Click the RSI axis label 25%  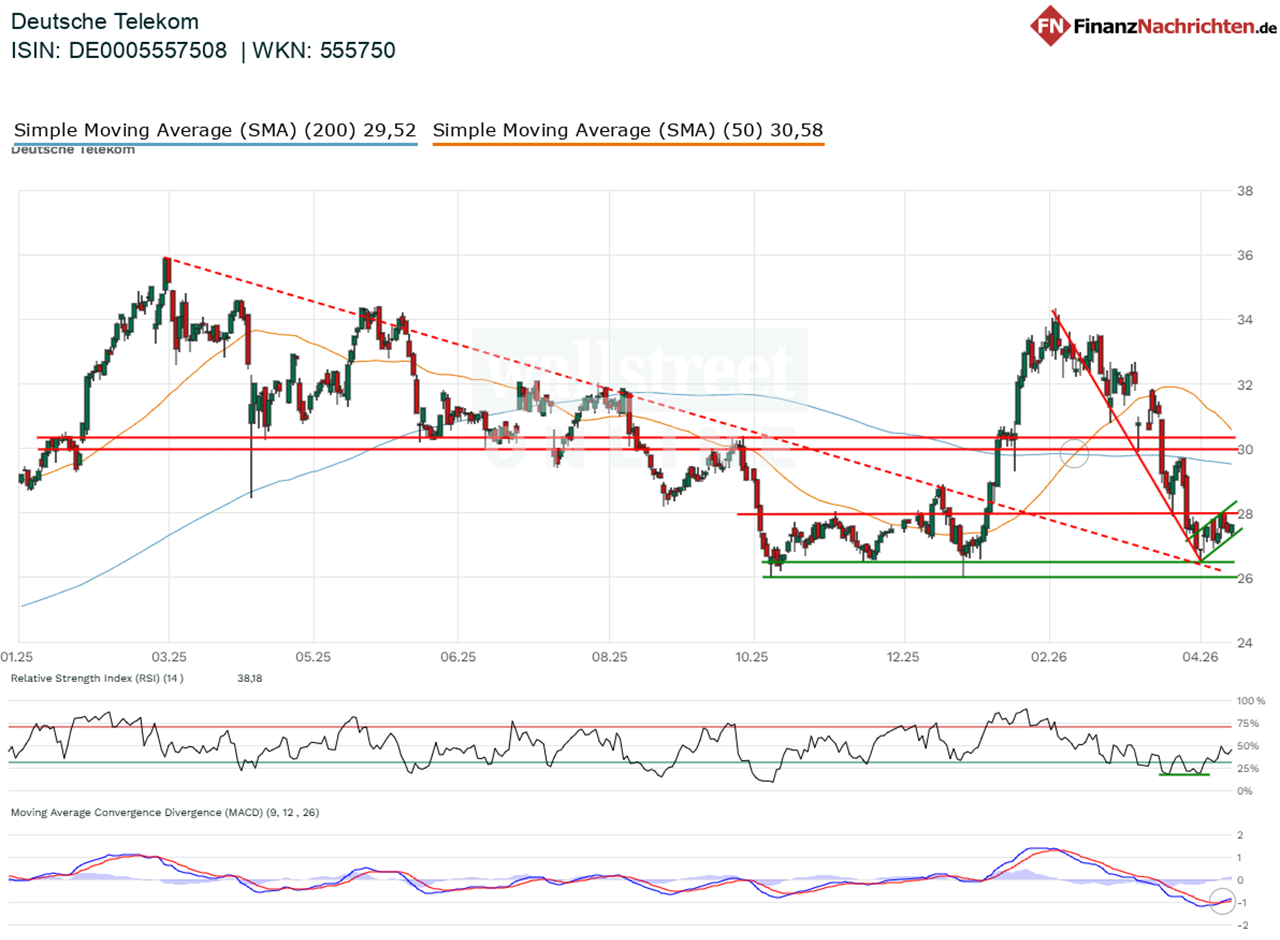click(x=1248, y=768)
